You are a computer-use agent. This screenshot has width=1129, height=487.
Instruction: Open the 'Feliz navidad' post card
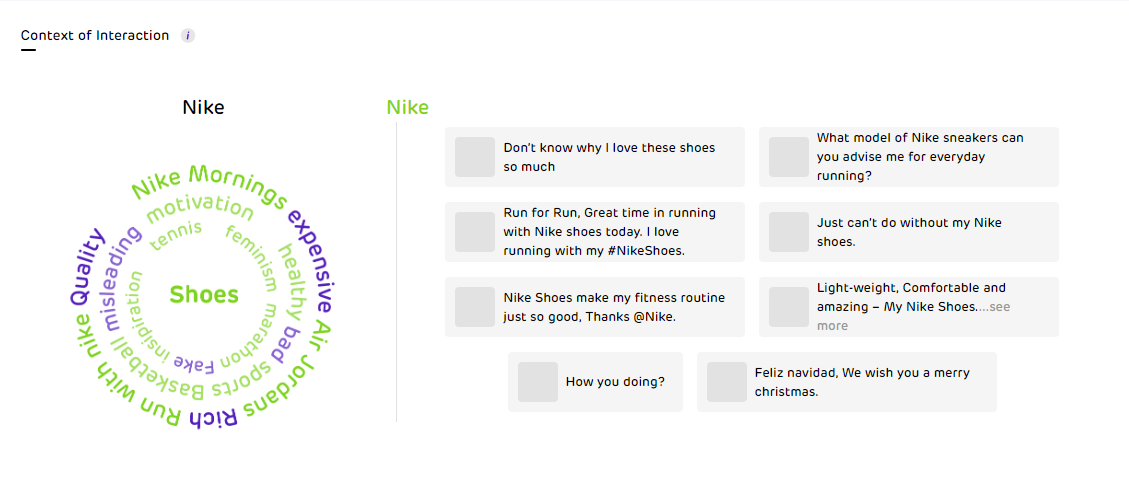tap(862, 382)
